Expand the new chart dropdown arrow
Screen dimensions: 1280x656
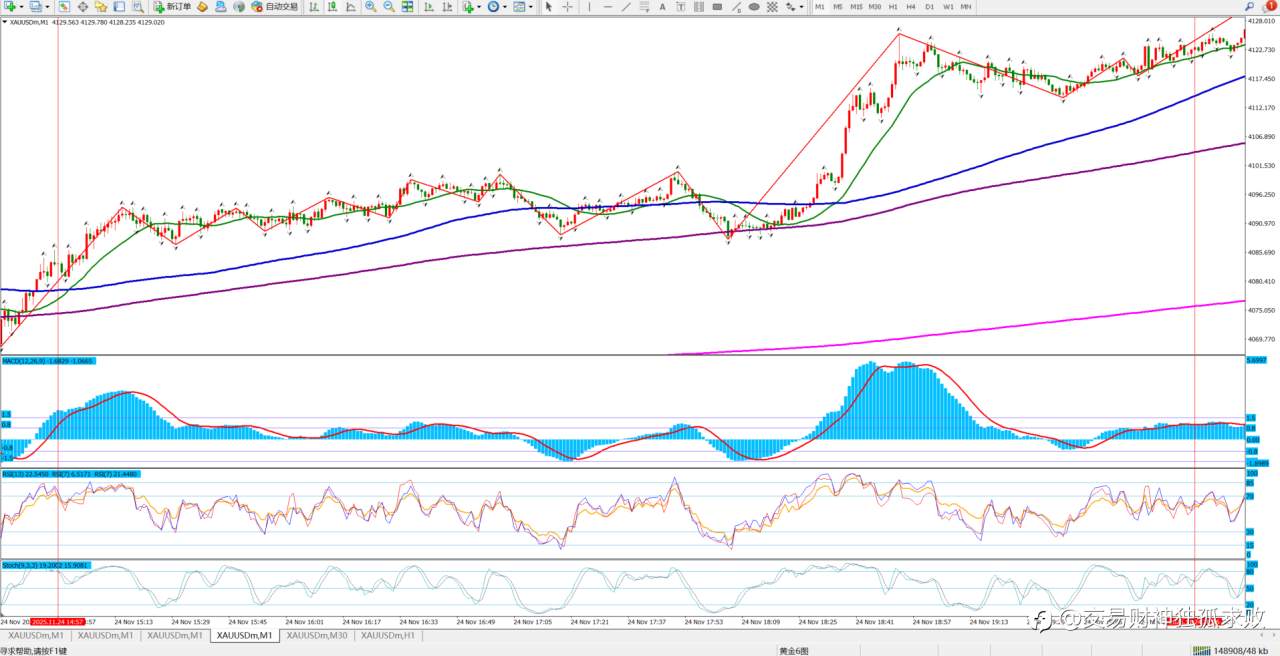[x=23, y=6]
